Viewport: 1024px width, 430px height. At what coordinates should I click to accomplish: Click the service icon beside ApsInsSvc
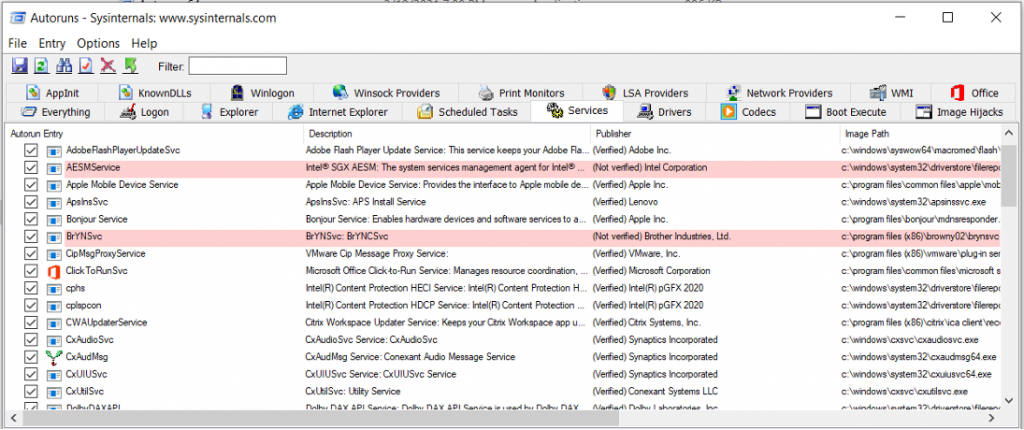54,203
